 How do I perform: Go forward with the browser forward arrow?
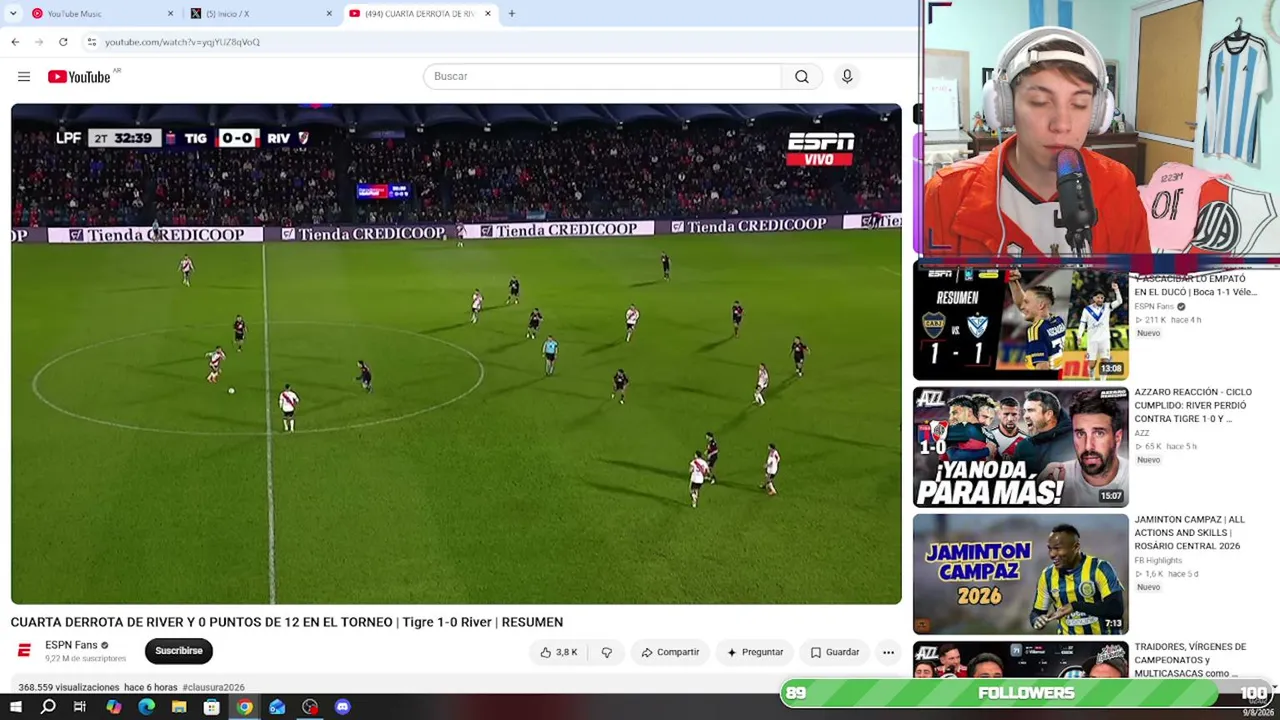(39, 42)
